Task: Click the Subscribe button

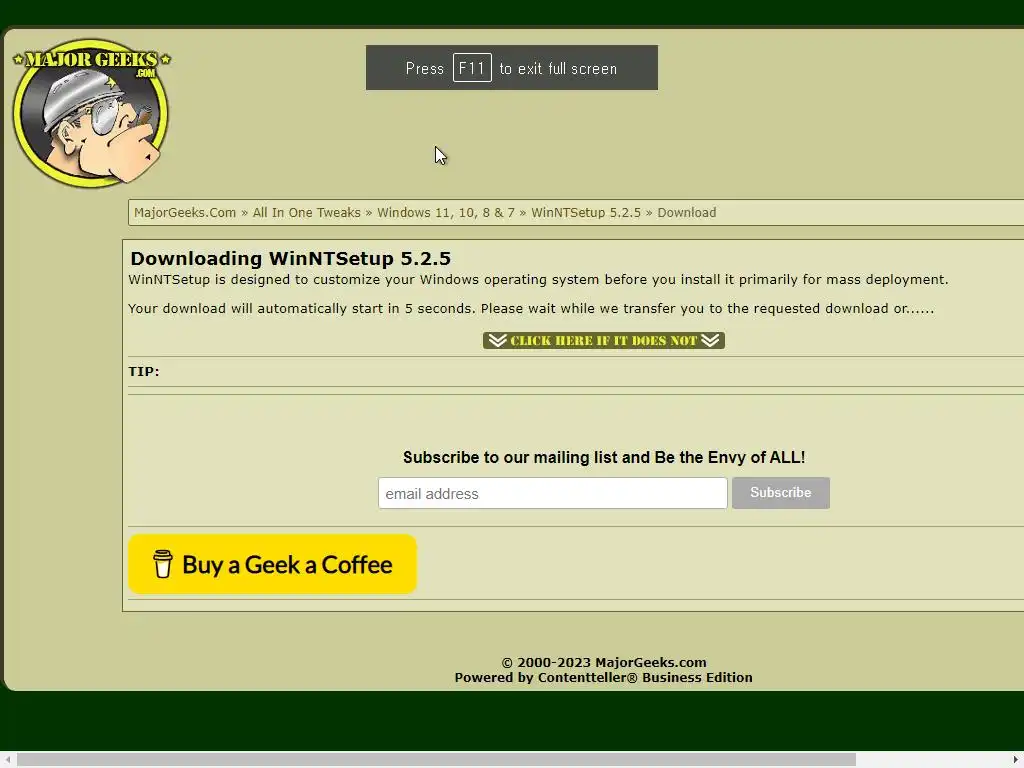Action: tap(780, 493)
